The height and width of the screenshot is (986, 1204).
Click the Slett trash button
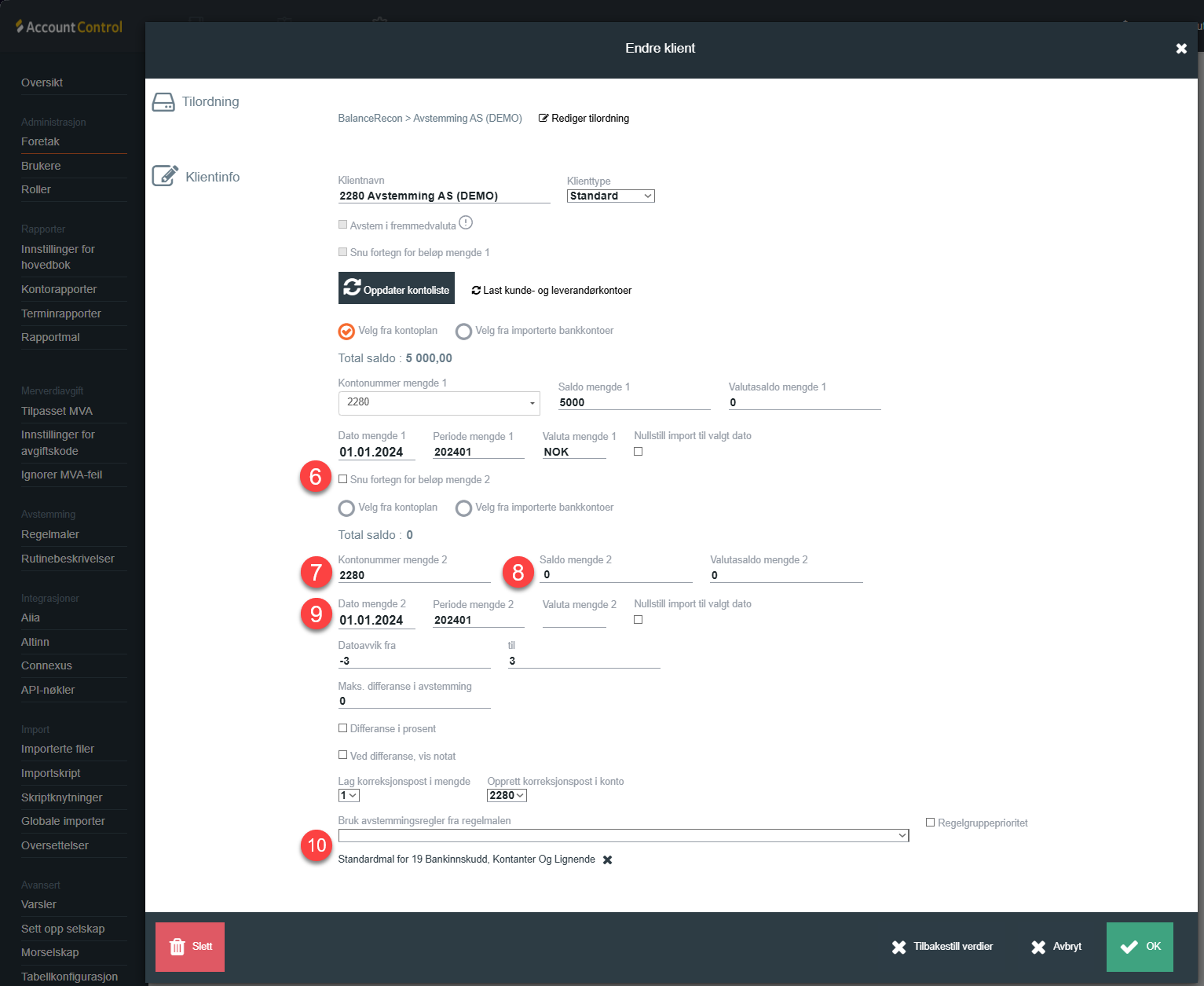[190, 947]
